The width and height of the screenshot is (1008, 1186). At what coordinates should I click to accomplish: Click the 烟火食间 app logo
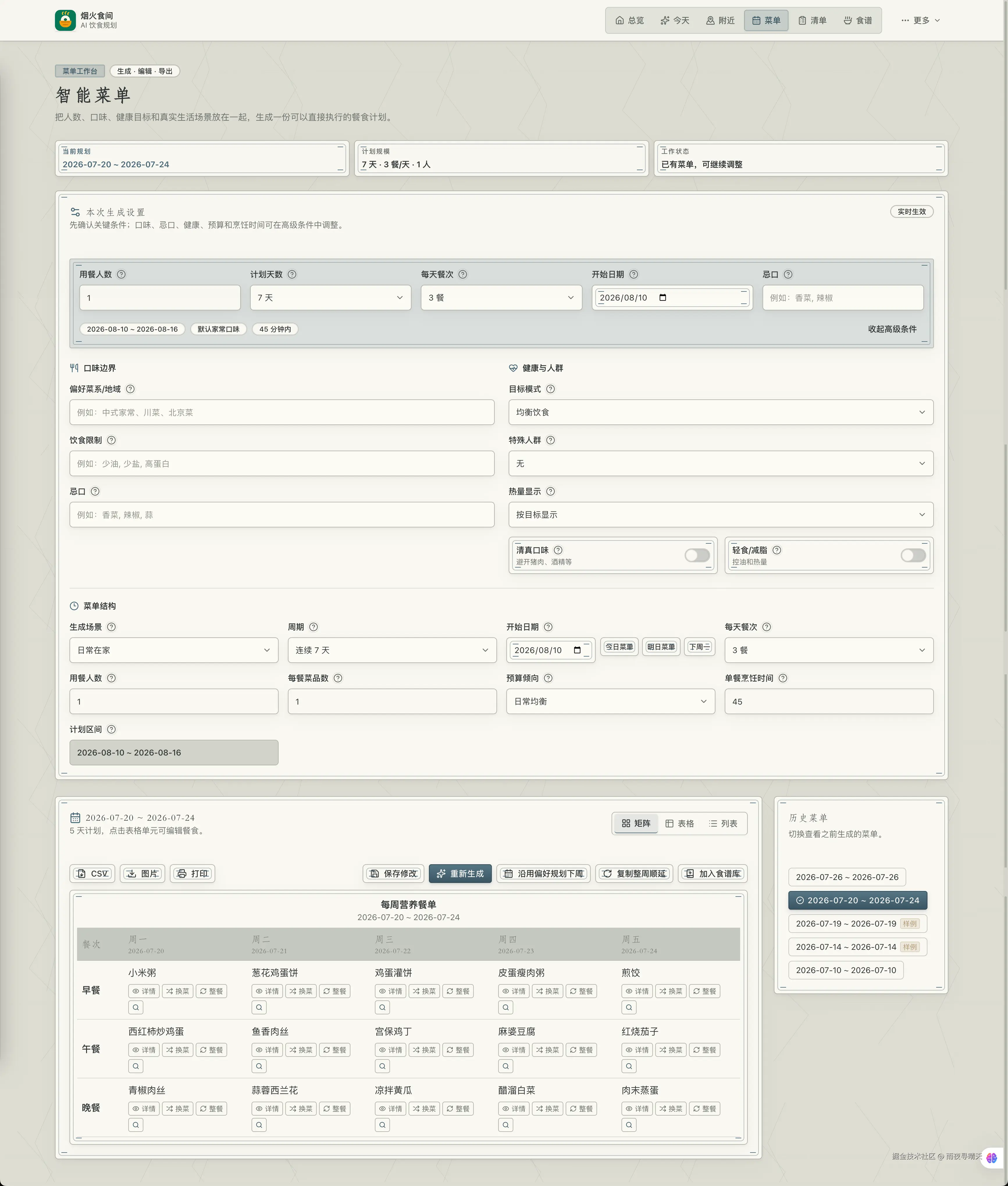point(65,21)
